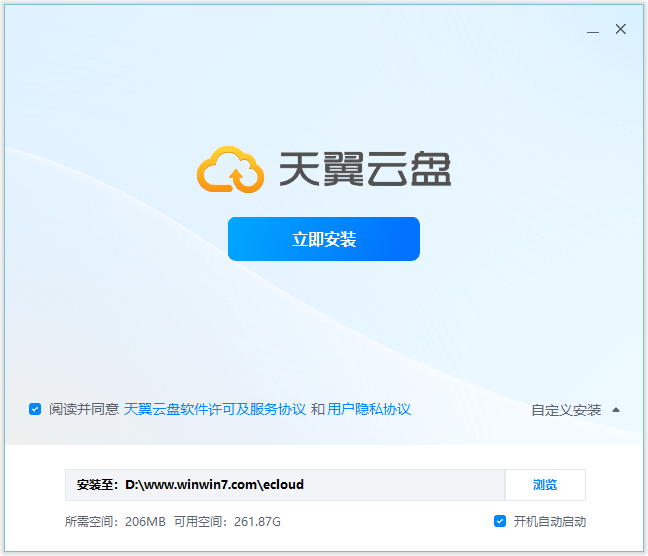Minimize the installer window
The width and height of the screenshot is (648, 556).
(593, 30)
